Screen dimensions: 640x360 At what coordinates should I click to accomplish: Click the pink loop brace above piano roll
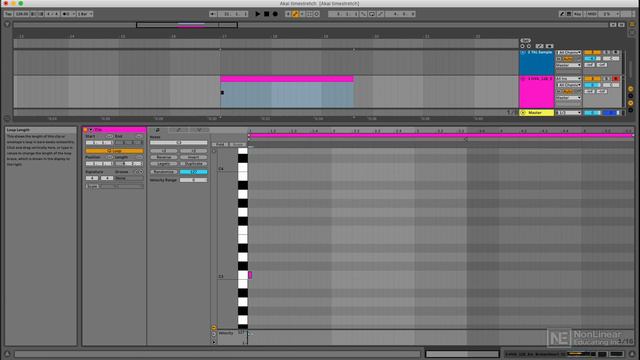pos(441,135)
